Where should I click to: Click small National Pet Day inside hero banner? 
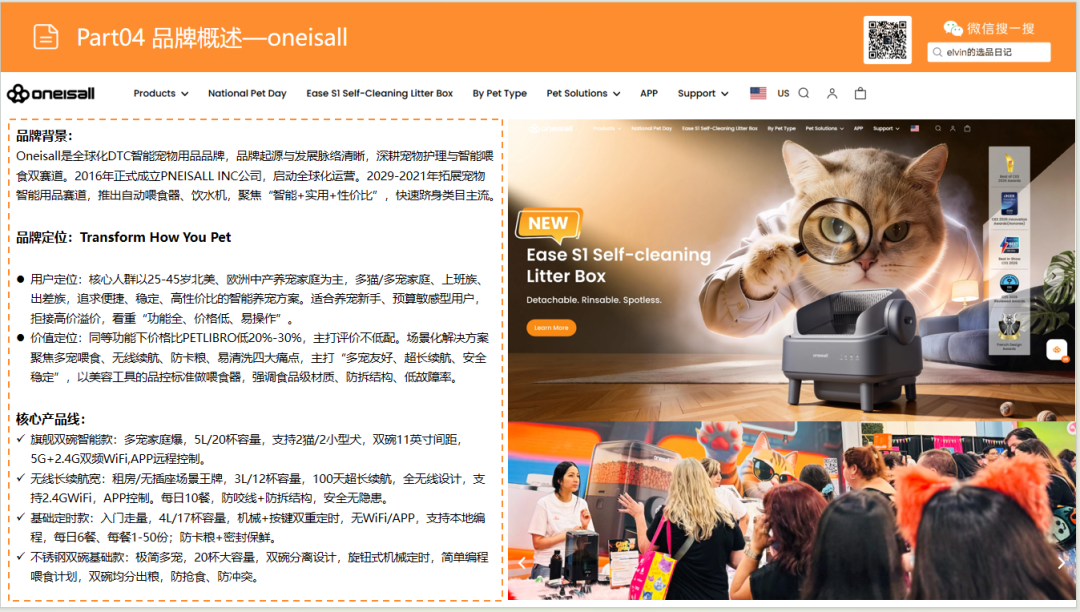[x=652, y=129]
